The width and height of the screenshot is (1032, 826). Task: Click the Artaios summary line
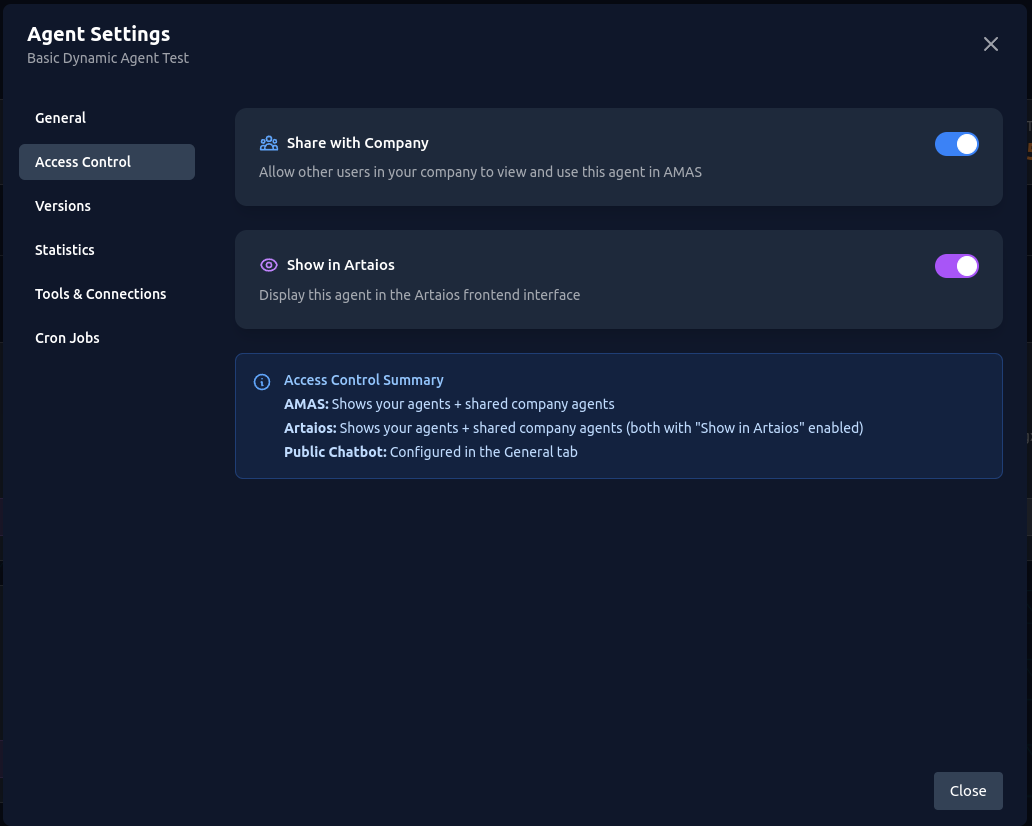[x=573, y=428]
